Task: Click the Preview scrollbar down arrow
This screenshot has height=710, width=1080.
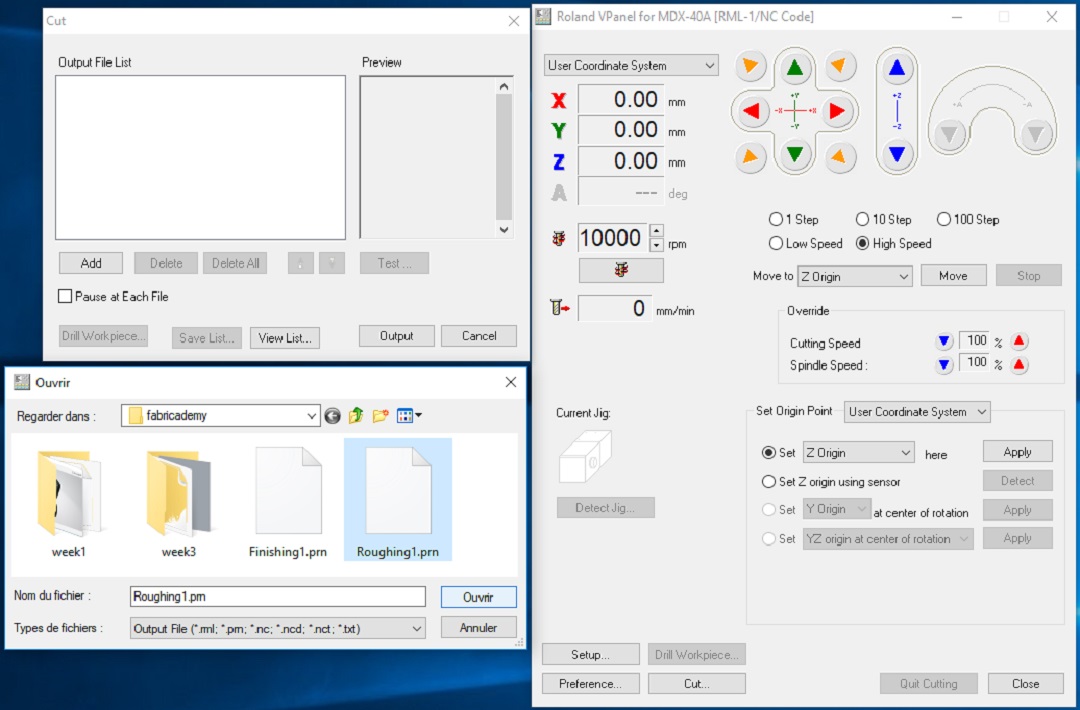Action: point(504,230)
